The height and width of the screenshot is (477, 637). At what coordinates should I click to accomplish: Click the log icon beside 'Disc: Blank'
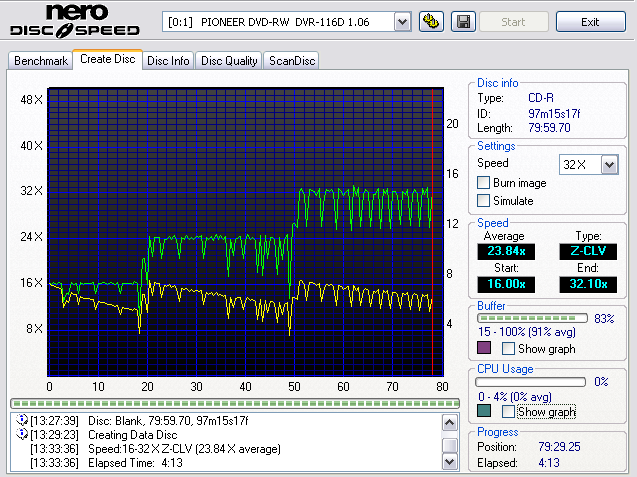pos(20,421)
